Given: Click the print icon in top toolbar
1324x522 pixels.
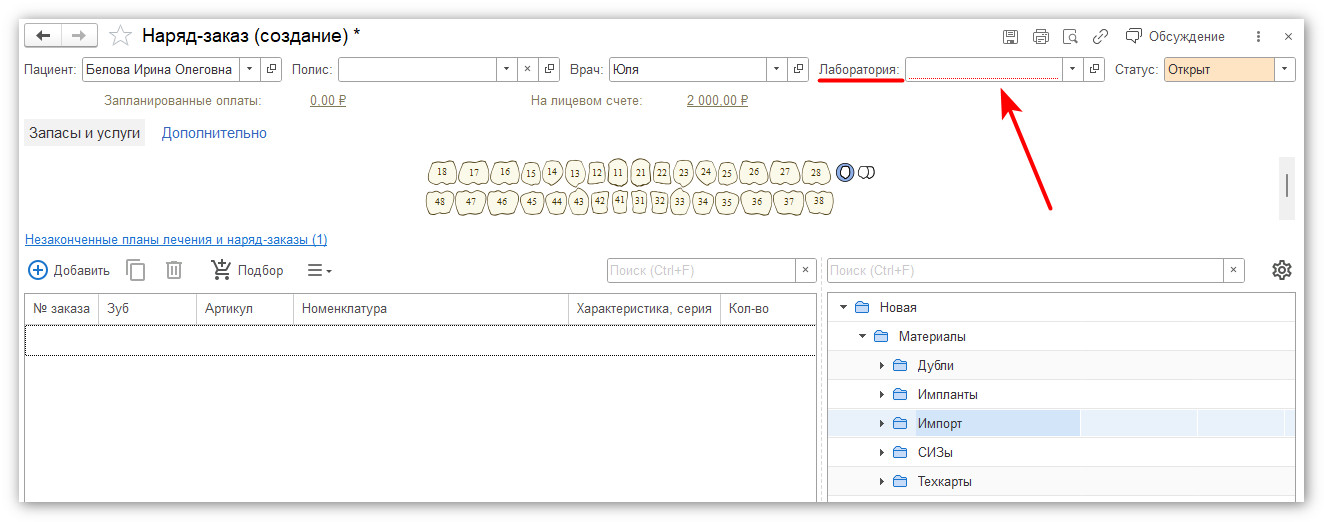Looking at the screenshot, I should [1040, 36].
